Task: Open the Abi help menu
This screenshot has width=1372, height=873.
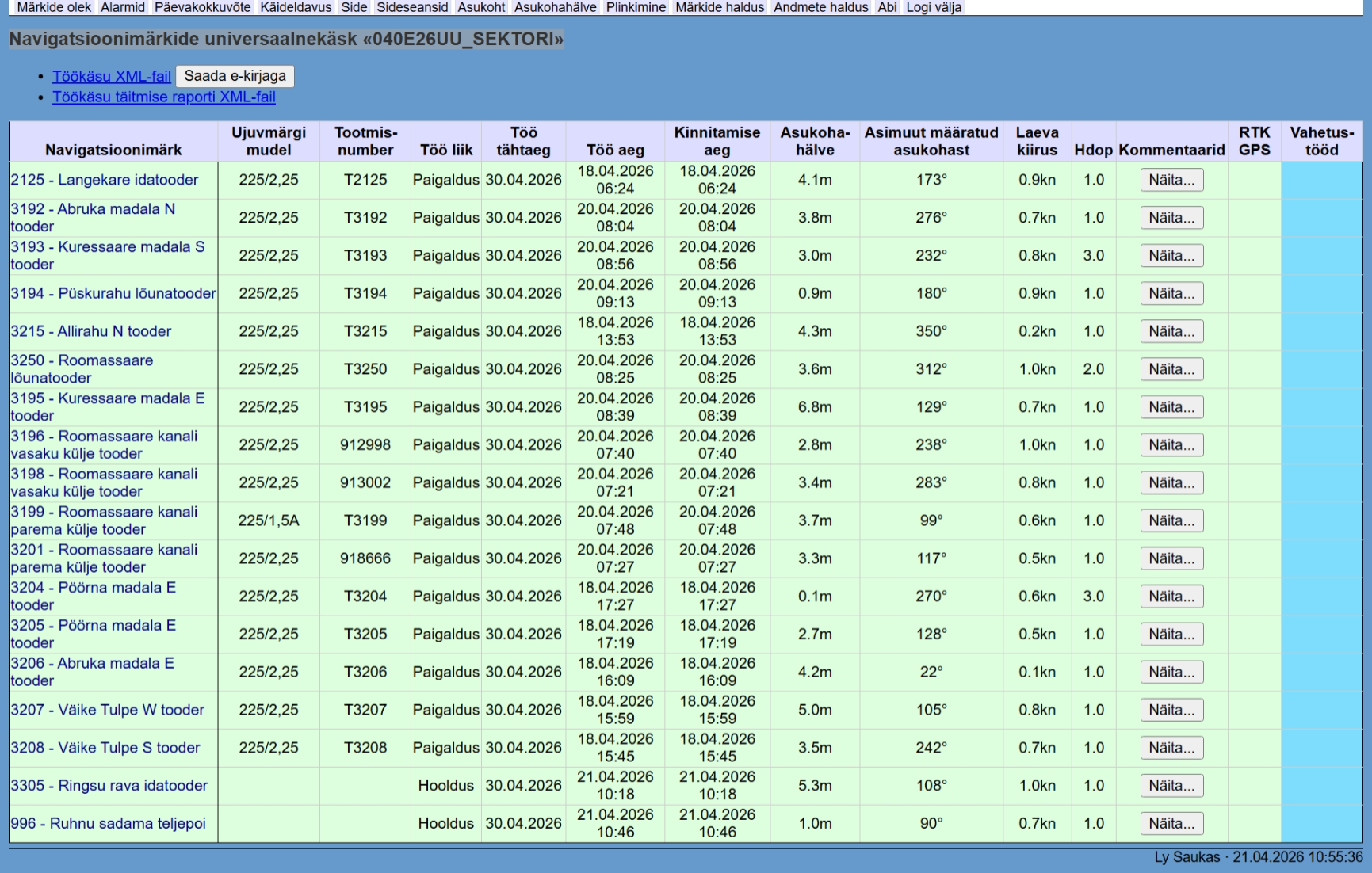Action: point(887,7)
